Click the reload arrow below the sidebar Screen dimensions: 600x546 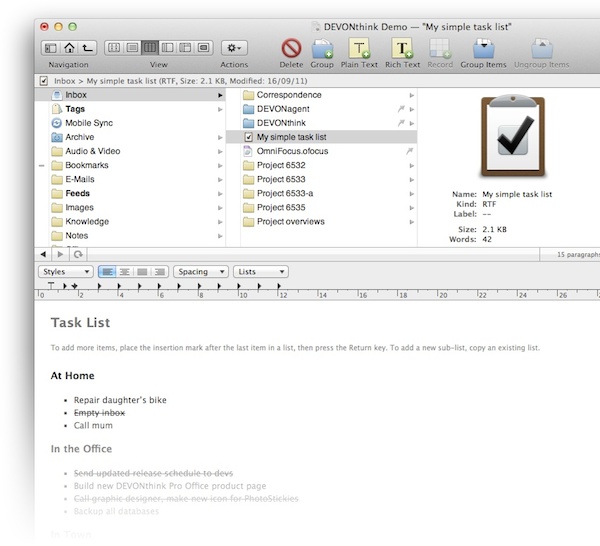(x=77, y=255)
